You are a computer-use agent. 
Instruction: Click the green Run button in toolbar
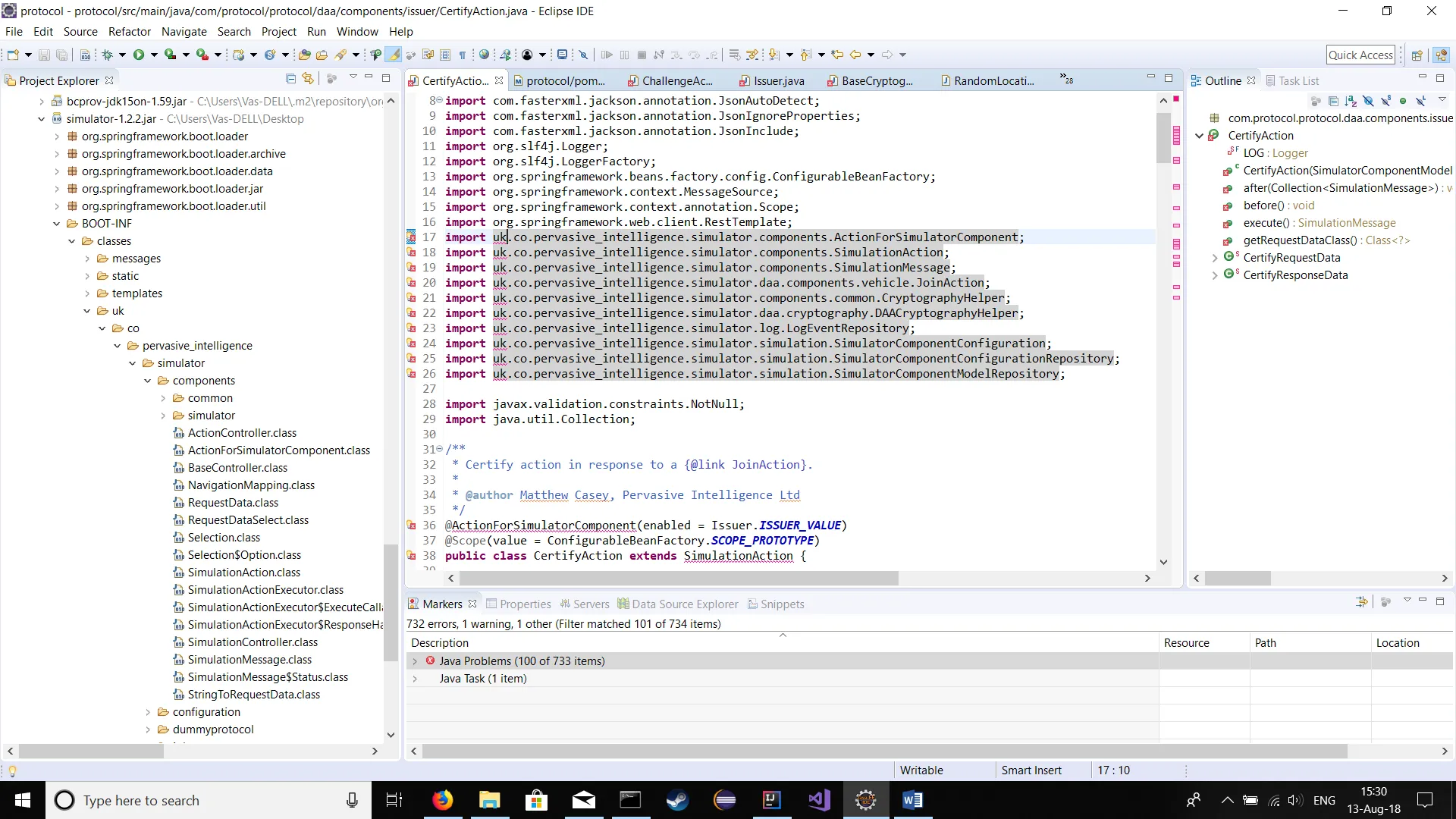139,55
